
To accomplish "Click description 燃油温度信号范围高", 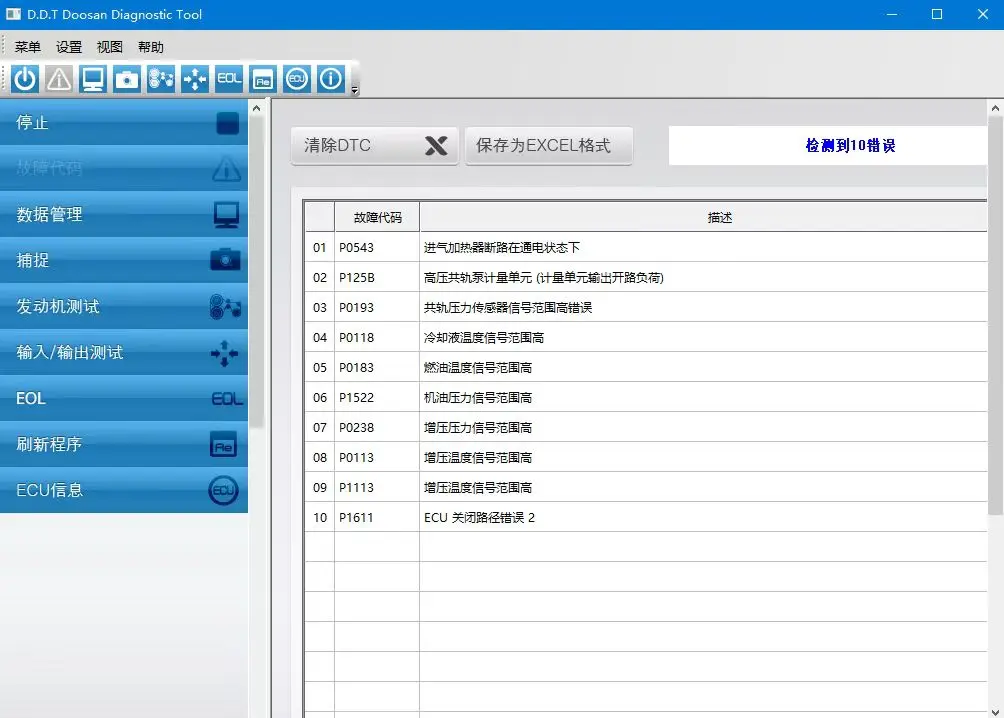I will (478, 368).
